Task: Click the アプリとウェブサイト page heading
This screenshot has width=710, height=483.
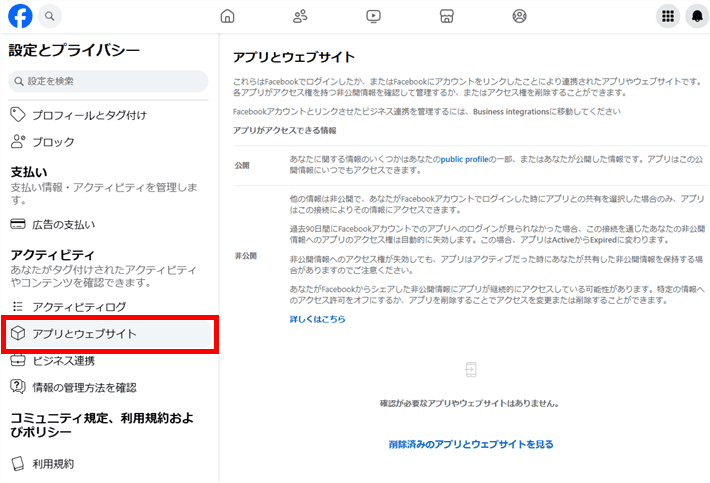Action: 294,57
